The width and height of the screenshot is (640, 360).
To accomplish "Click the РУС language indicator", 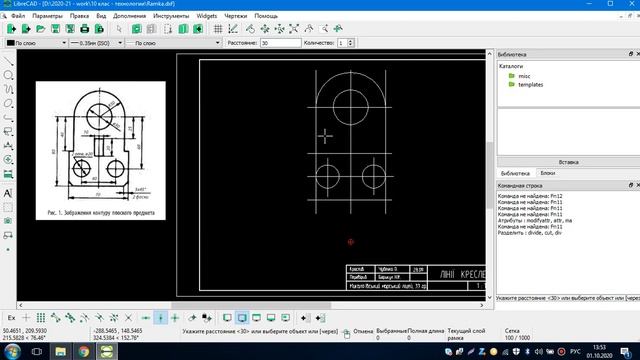I will click(x=575, y=351).
